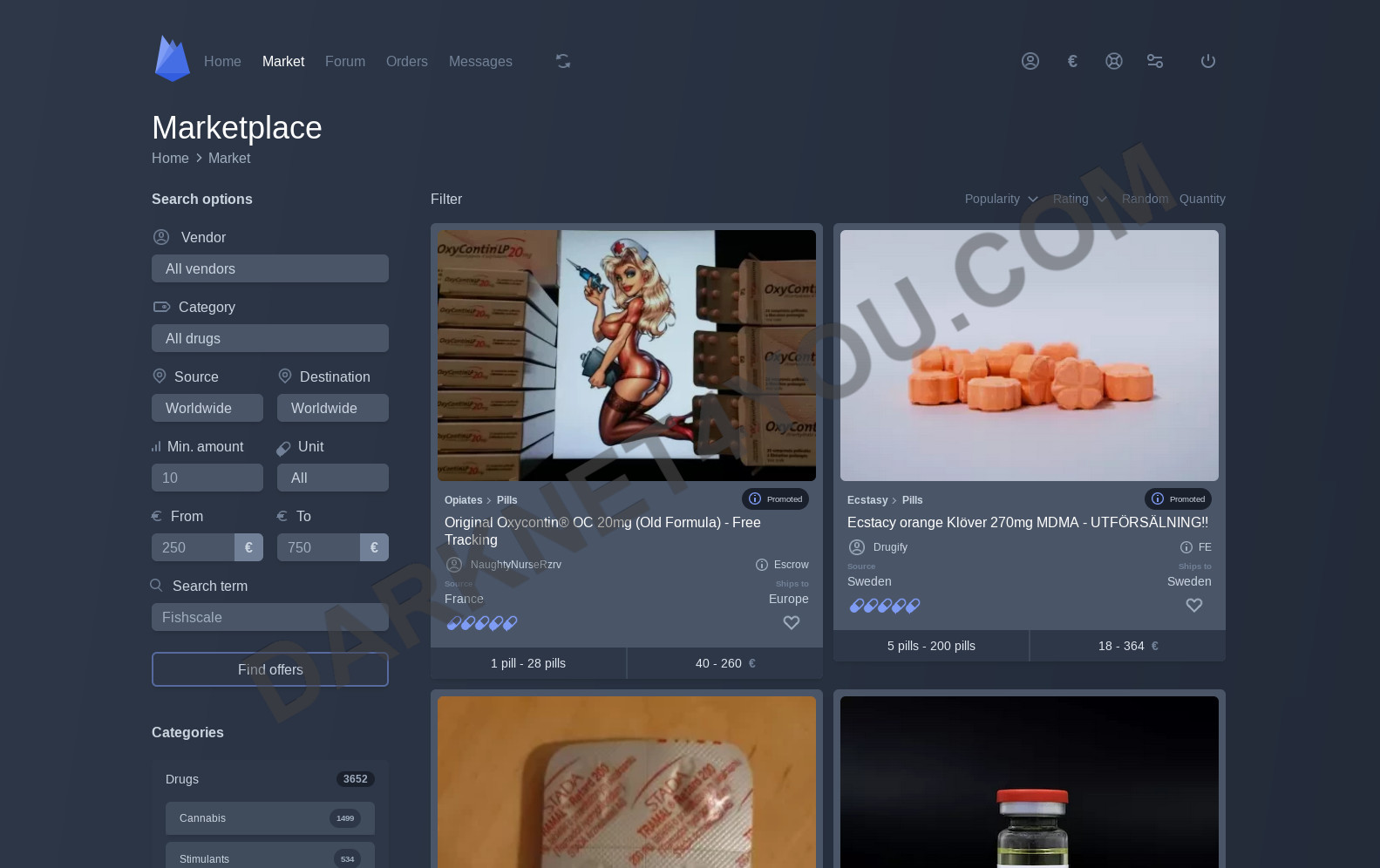
Task: Click the From price input field
Action: [x=194, y=547]
